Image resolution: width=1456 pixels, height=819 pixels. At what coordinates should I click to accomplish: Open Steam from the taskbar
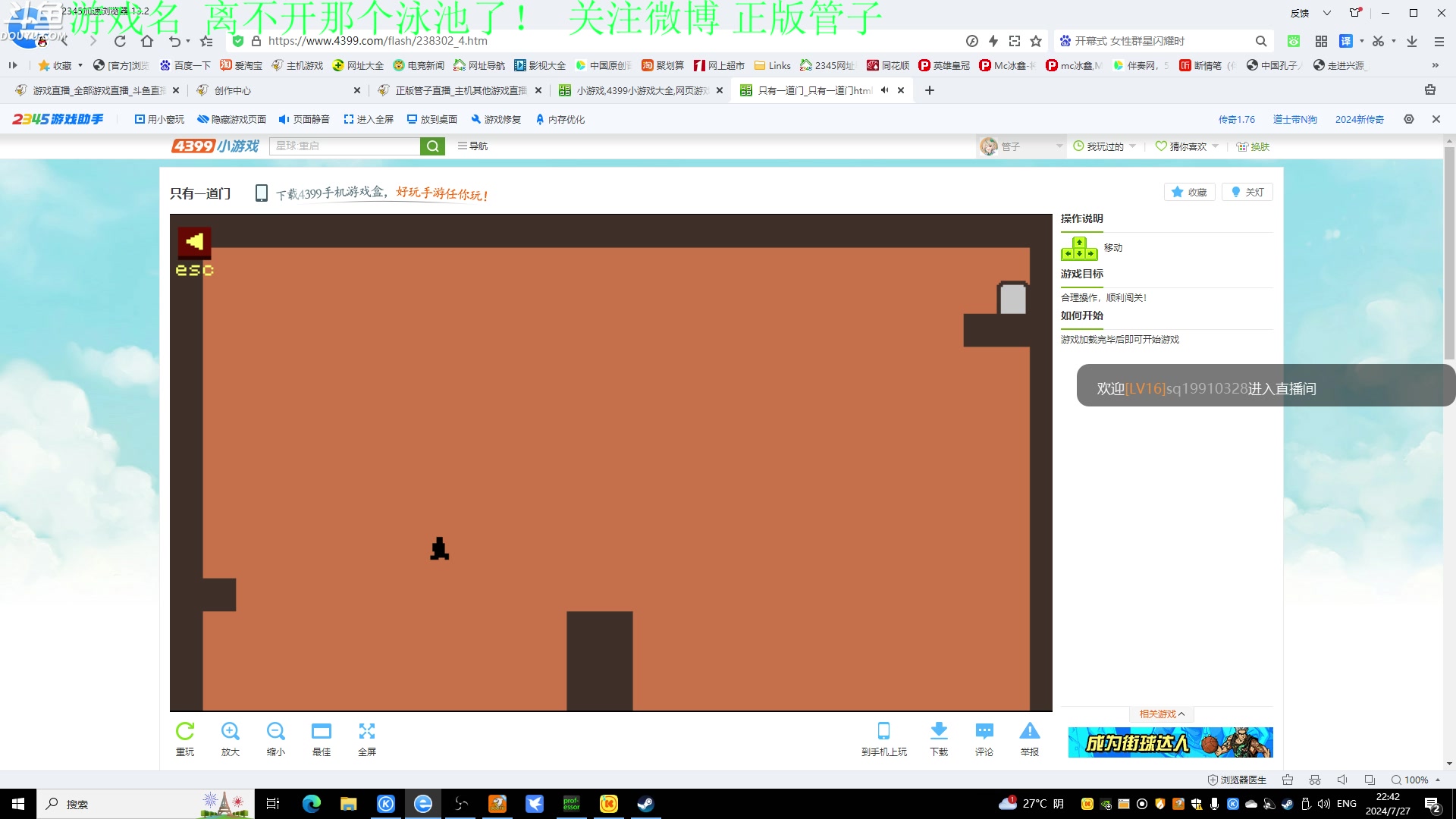pyautogui.click(x=645, y=804)
